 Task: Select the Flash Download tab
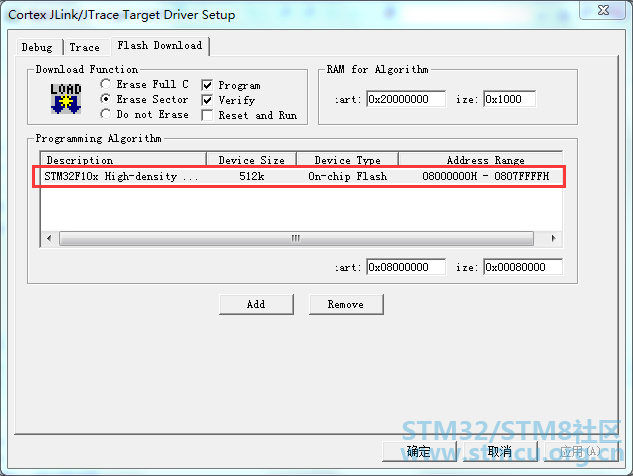159,45
